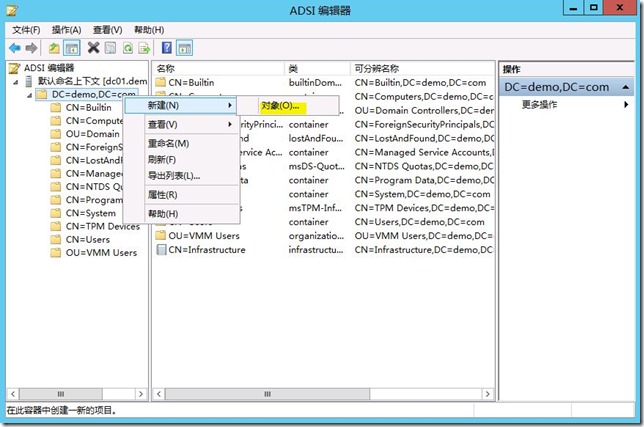Expand 更多操作 submenu arrow in Actions pane
The image size is (644, 427).
[626, 105]
